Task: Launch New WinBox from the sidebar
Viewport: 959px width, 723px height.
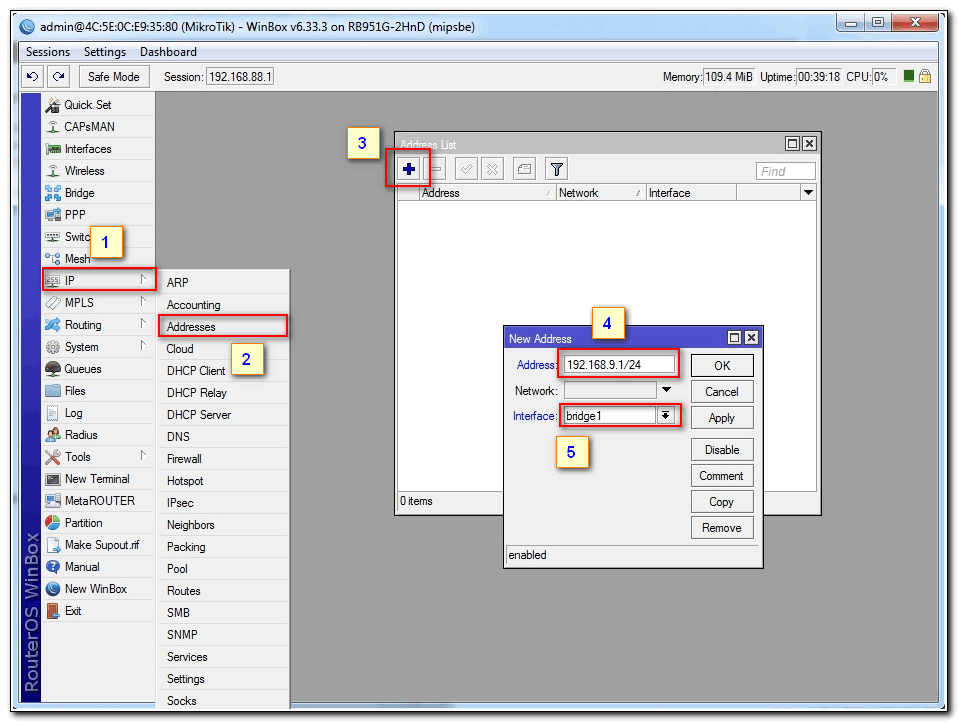Action: point(98,589)
